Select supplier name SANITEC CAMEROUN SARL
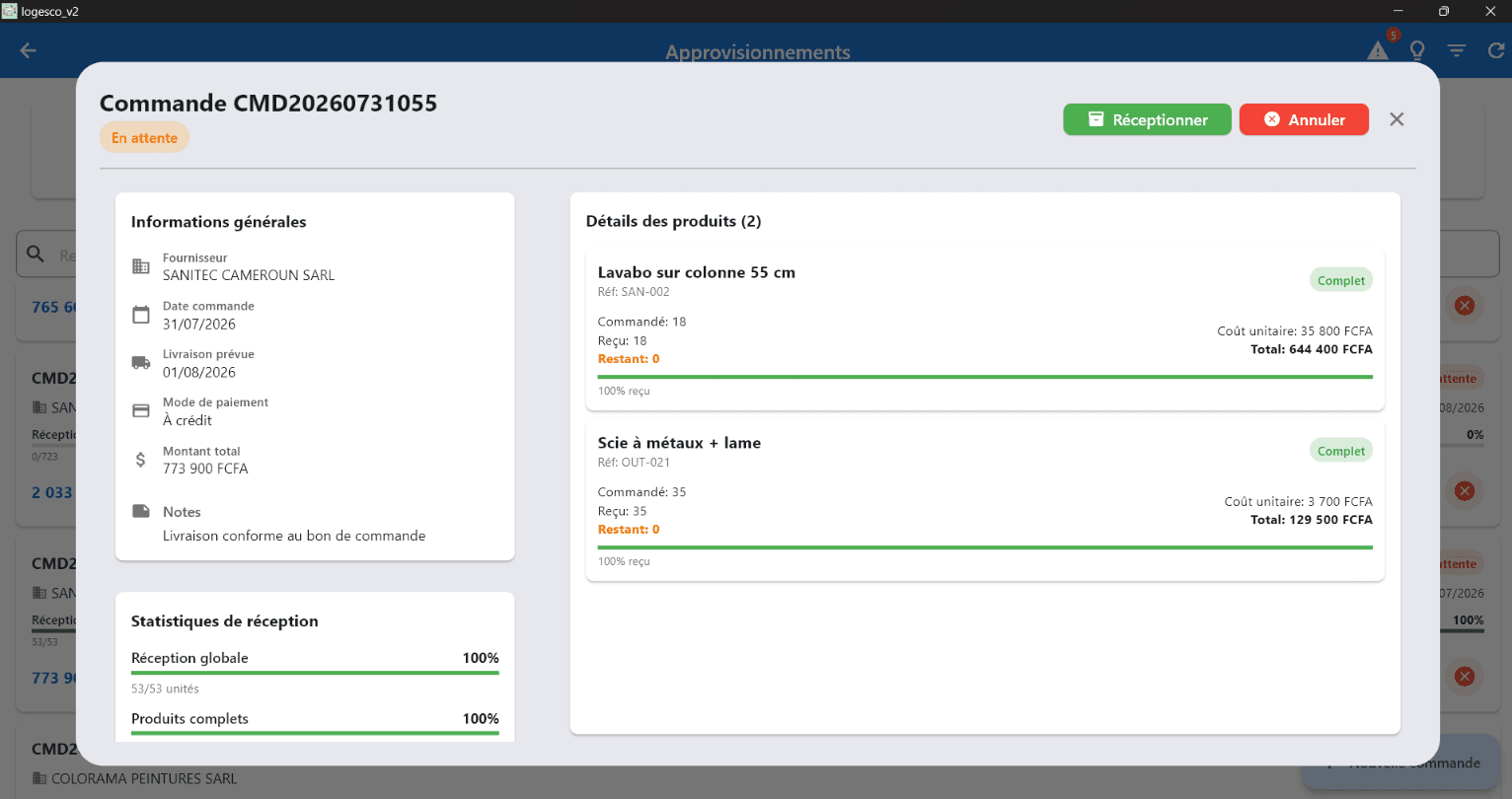 pyautogui.click(x=249, y=275)
